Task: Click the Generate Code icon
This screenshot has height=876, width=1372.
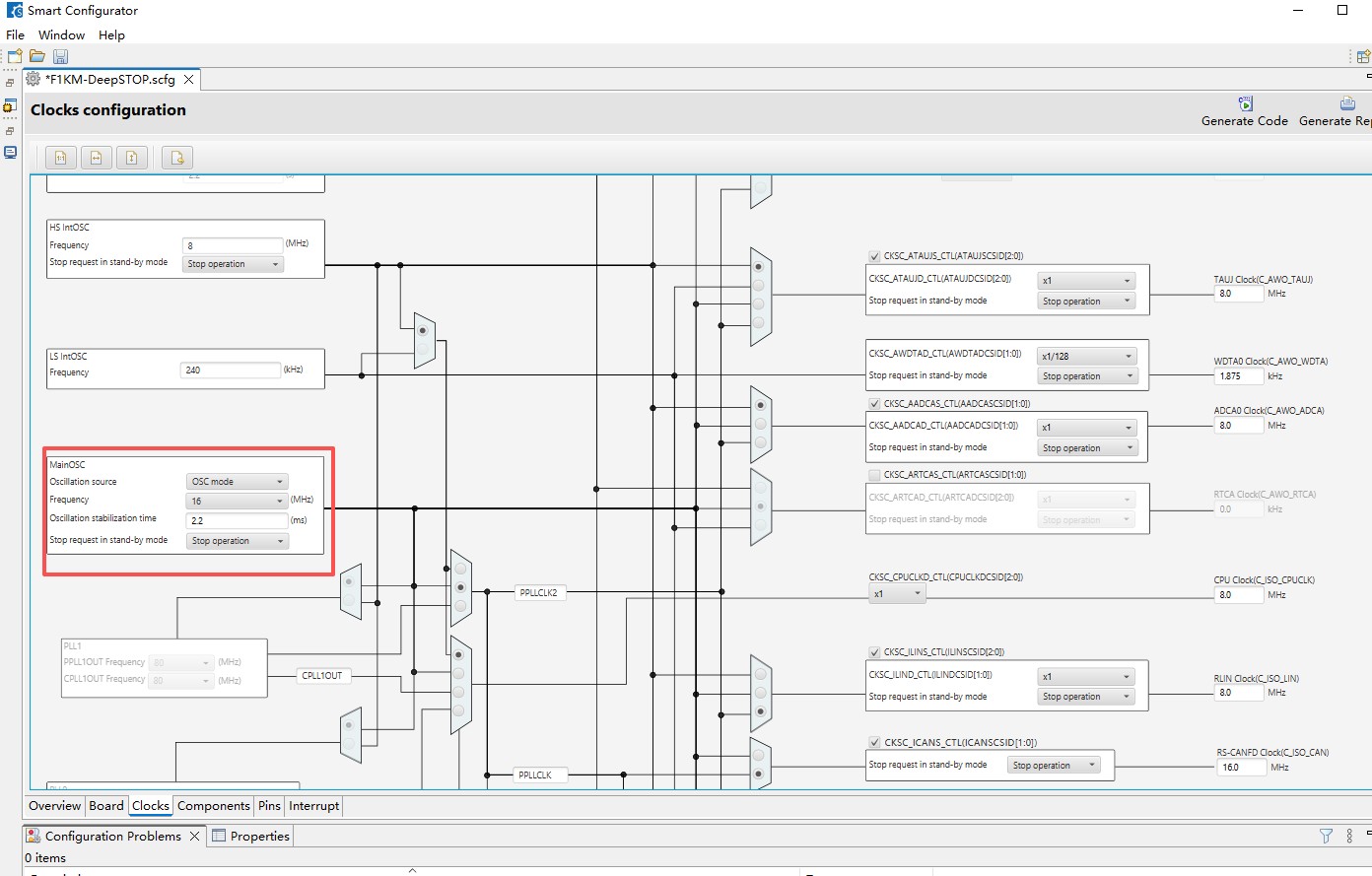Action: coord(1245,103)
